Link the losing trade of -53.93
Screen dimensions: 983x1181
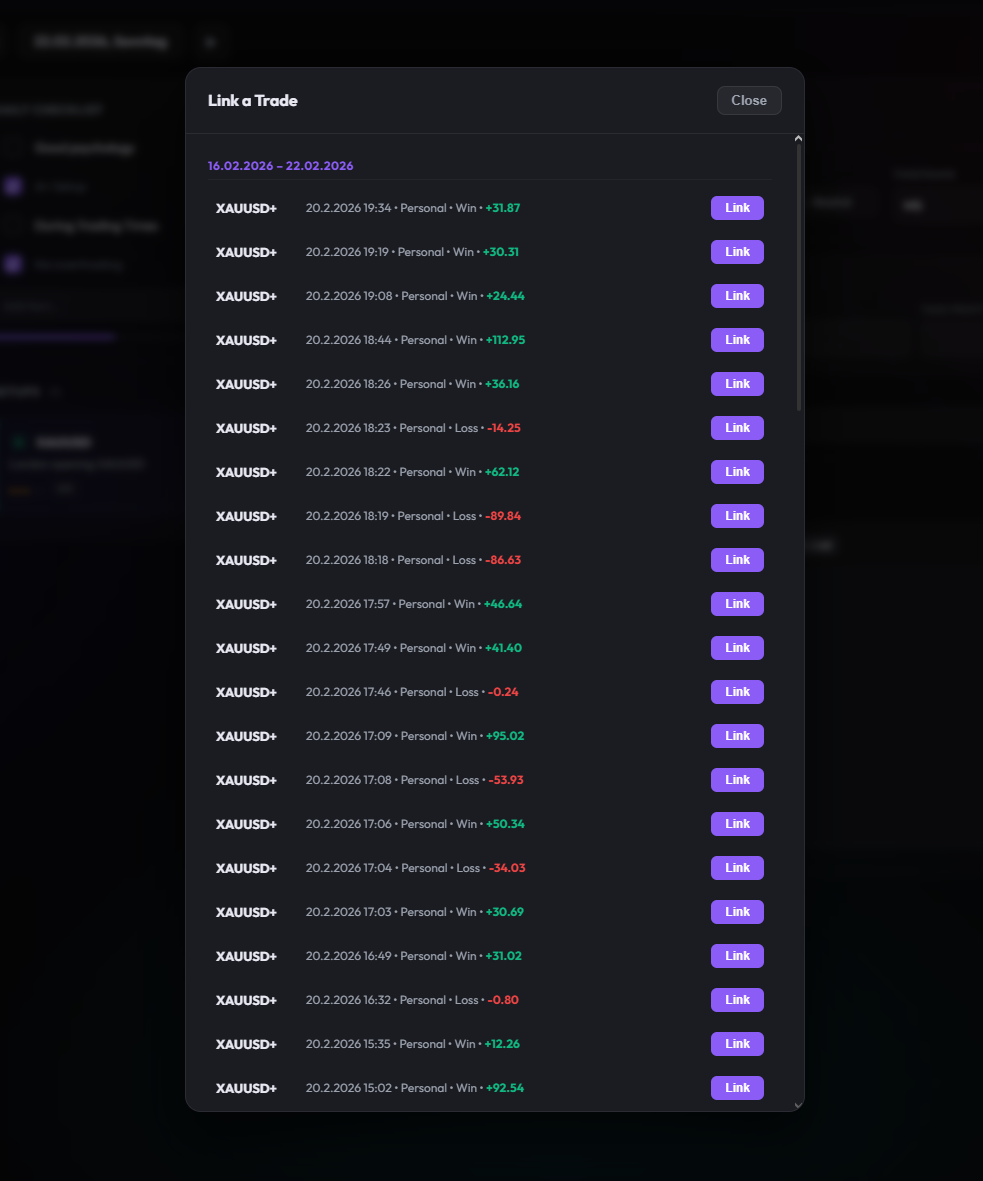click(737, 779)
